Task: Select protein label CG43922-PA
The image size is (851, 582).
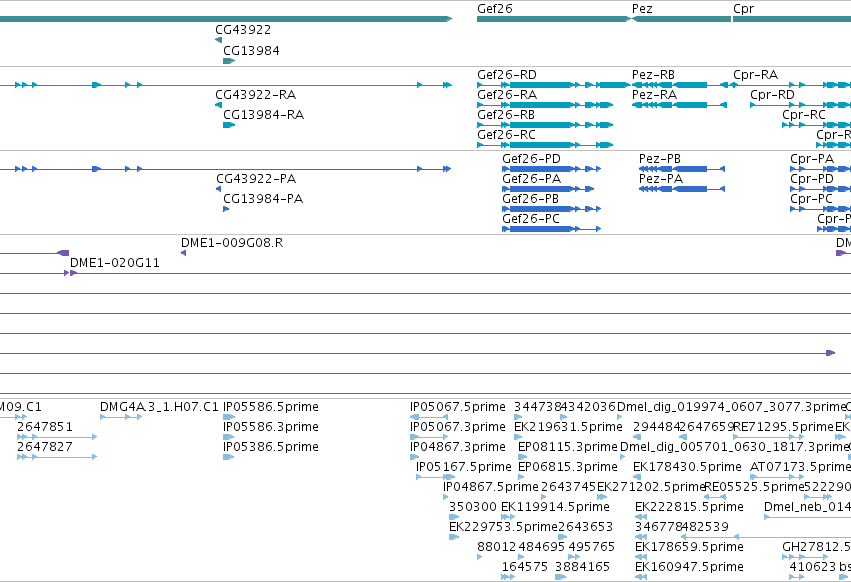Action: coord(256,179)
